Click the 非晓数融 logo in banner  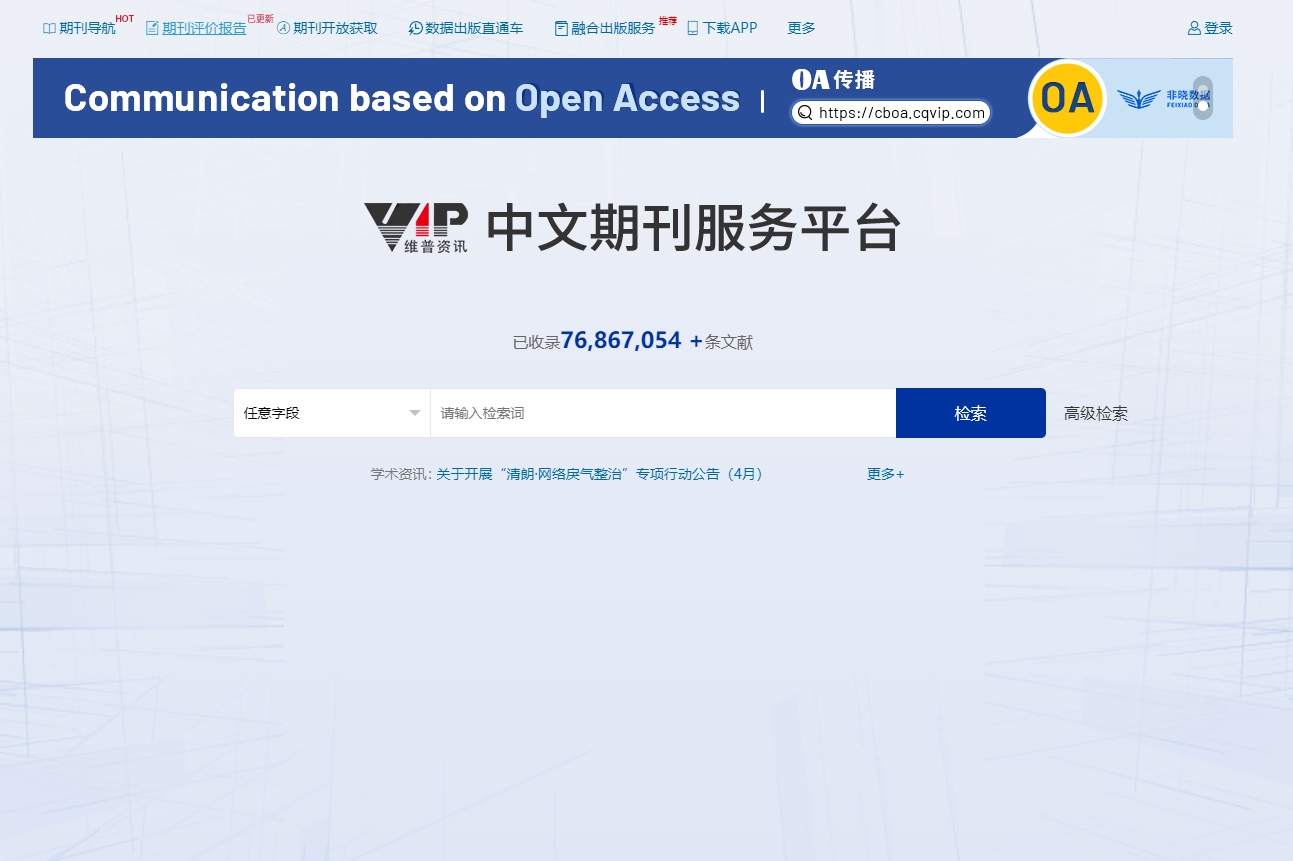(x=1163, y=98)
